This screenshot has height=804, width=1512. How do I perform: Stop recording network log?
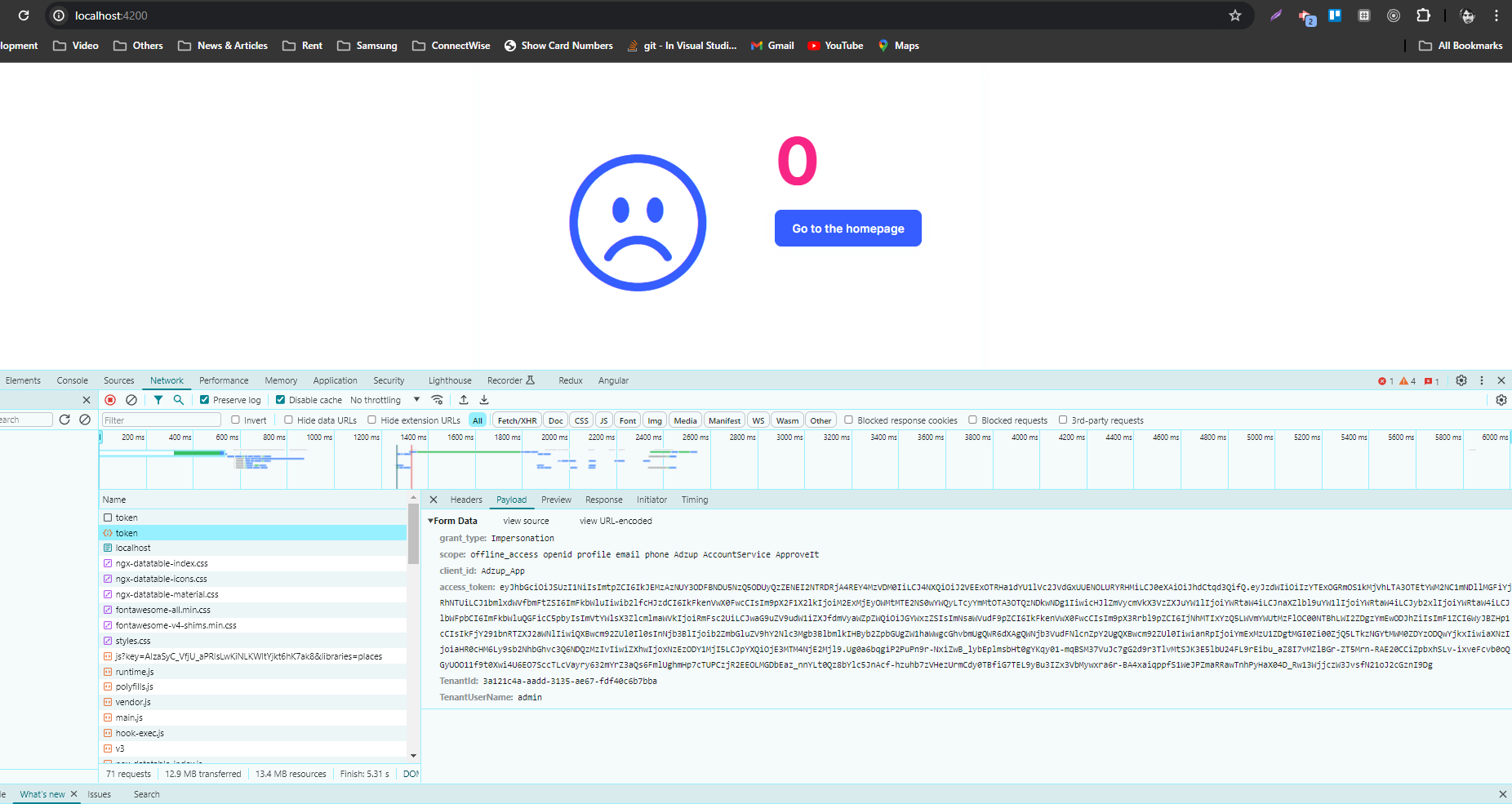(110, 400)
